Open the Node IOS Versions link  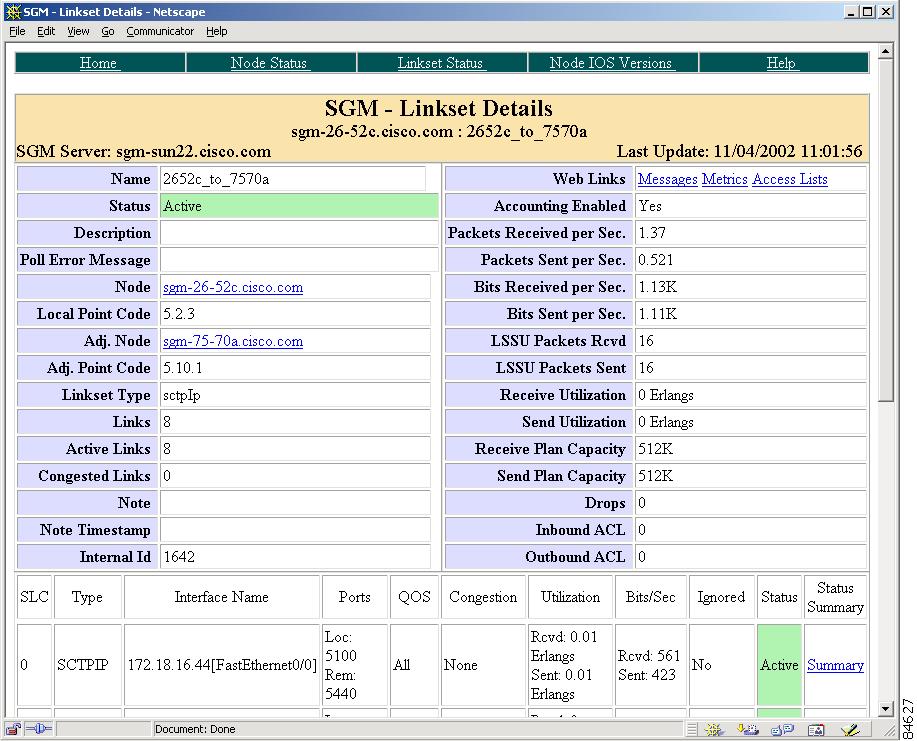[x=611, y=63]
